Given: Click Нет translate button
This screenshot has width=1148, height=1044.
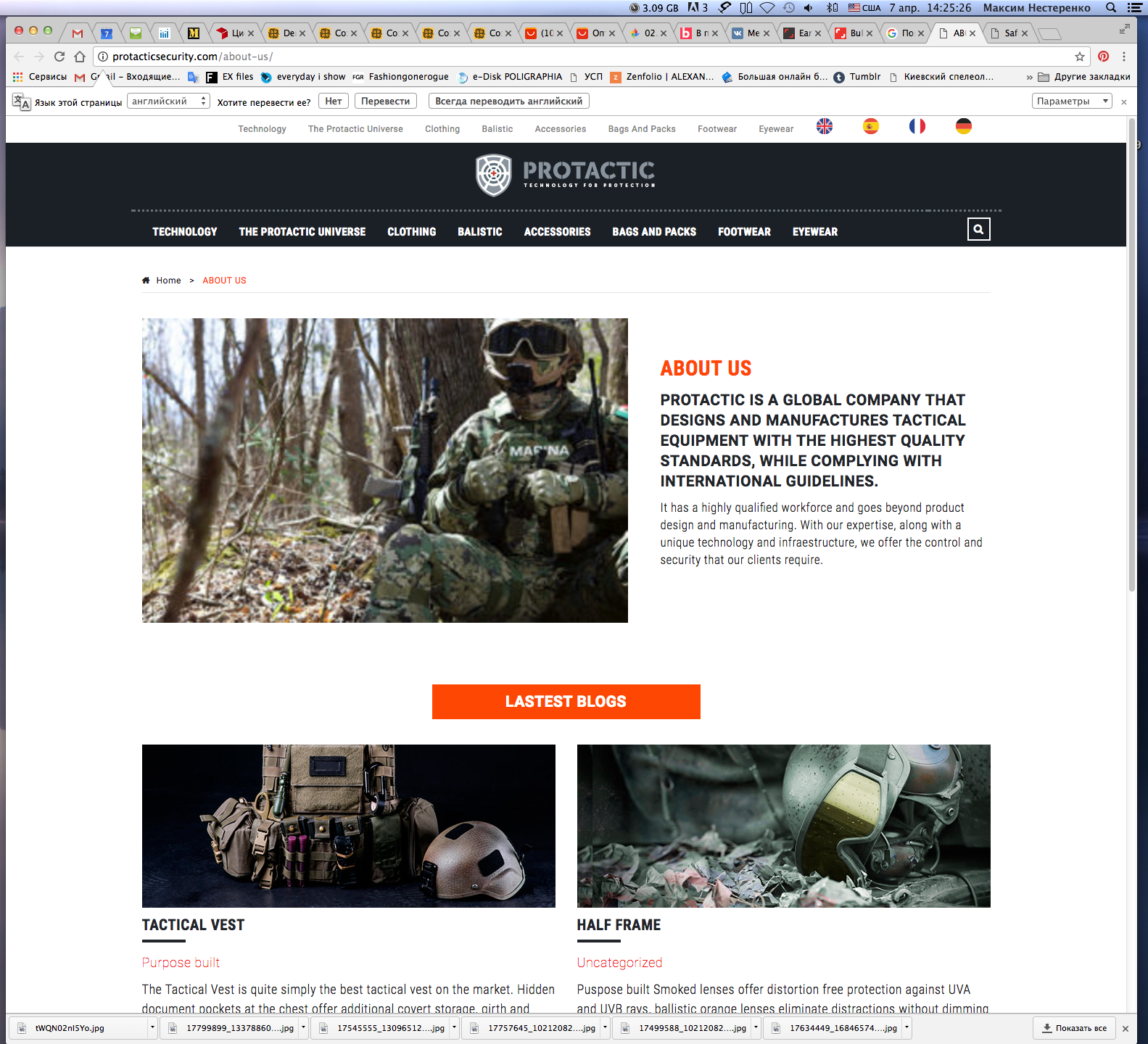Looking at the screenshot, I should [334, 101].
